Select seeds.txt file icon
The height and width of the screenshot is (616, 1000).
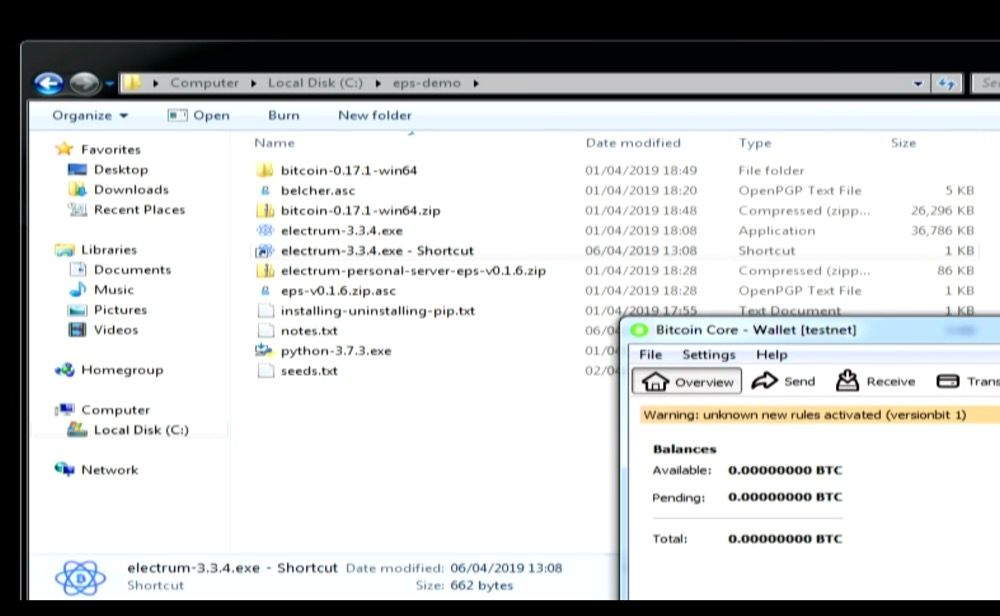point(265,370)
